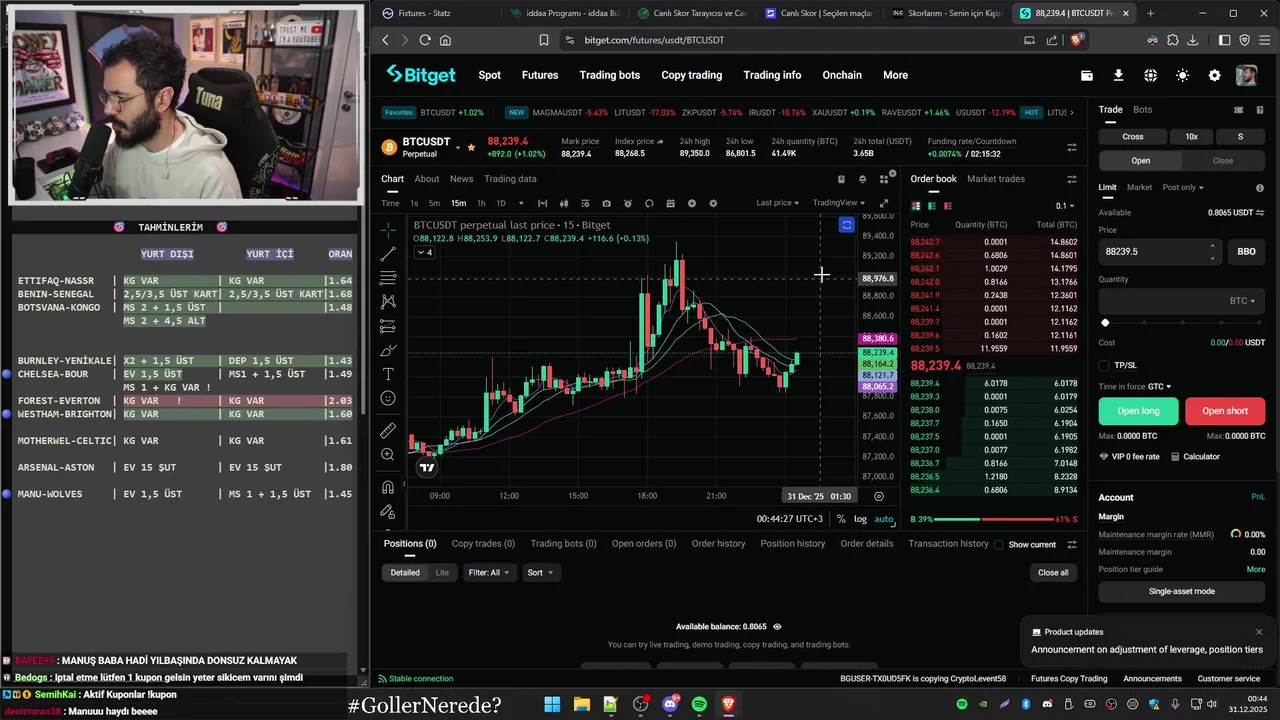
Task: Open the candlestick chart type icon
Action: click(564, 203)
